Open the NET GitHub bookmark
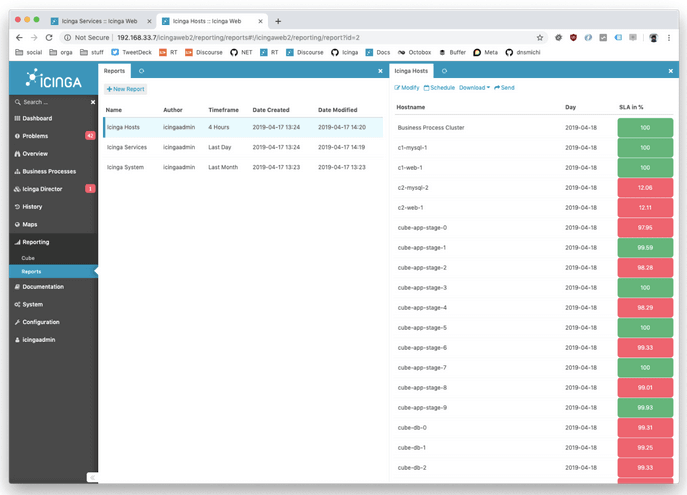The image size is (687, 495). pos(241,52)
